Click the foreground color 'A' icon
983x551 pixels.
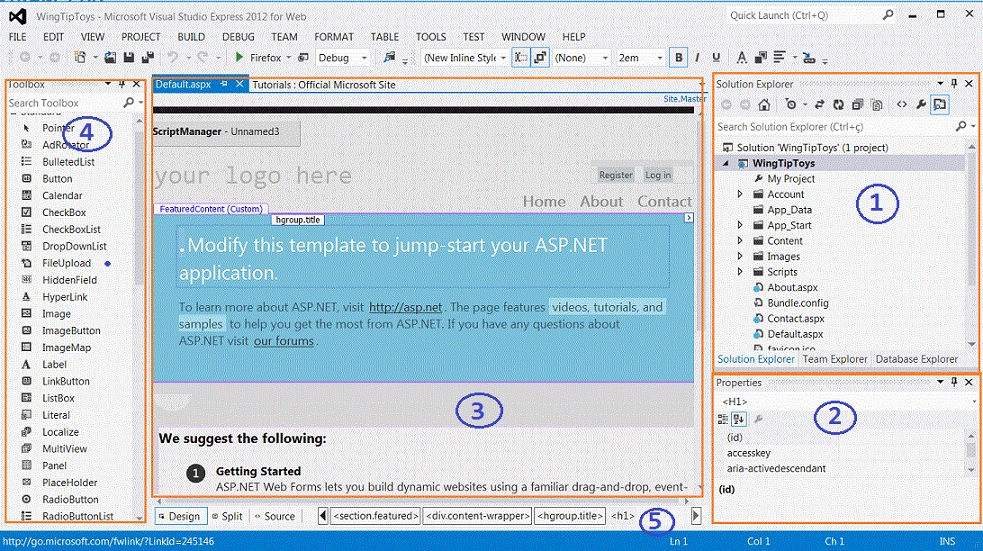pos(742,58)
